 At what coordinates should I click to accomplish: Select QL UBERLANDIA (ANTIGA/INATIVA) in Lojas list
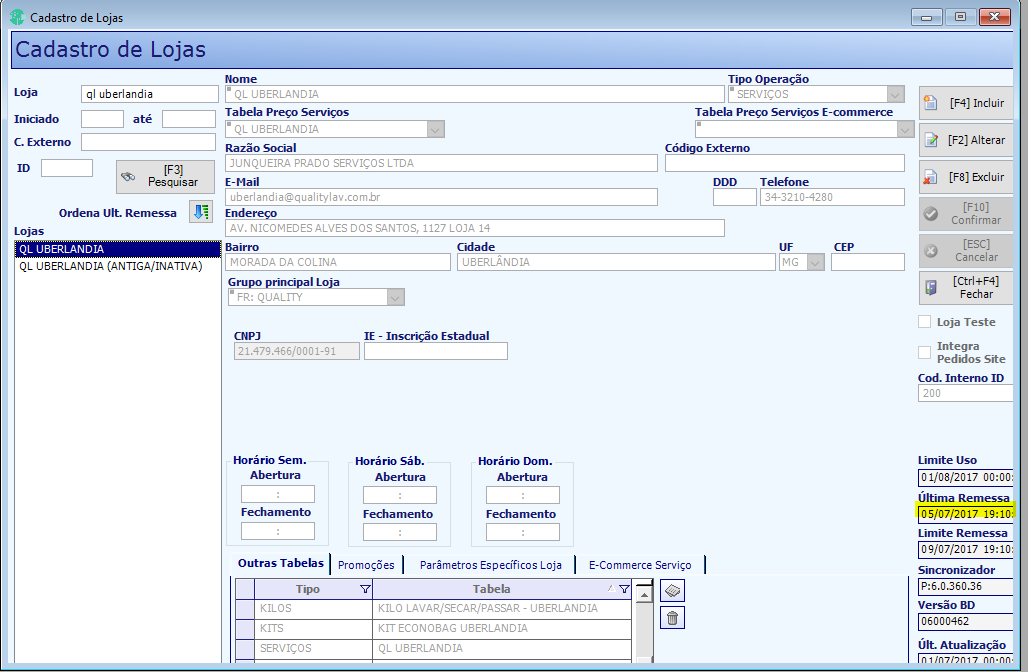pos(111,266)
